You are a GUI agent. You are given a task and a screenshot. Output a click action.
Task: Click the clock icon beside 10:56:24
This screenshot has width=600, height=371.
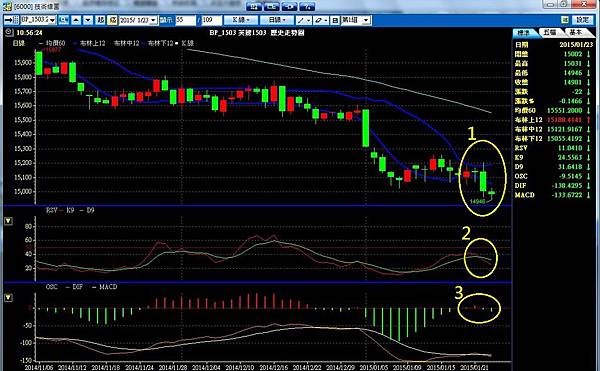[9, 33]
